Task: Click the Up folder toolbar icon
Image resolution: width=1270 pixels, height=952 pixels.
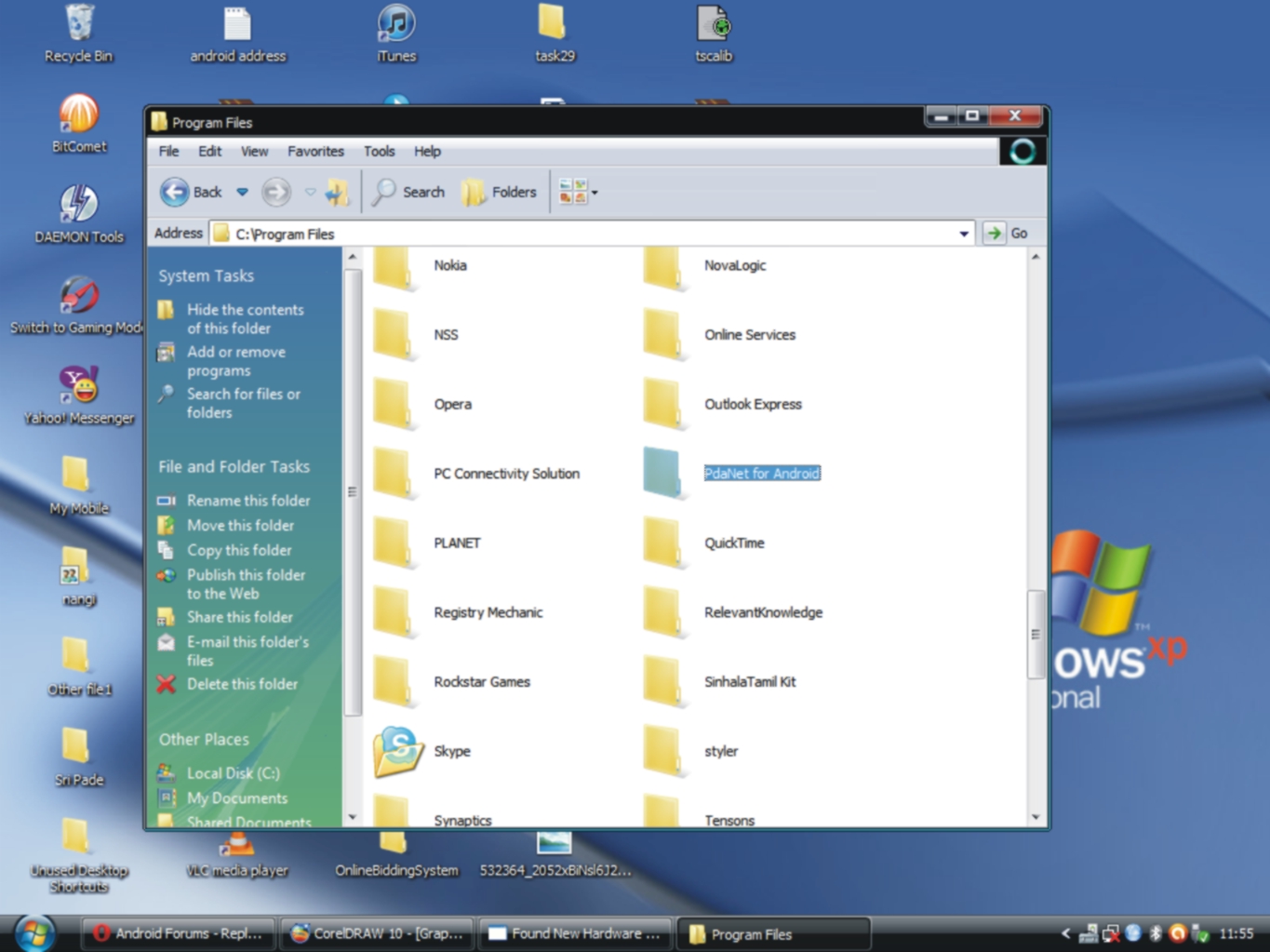Action: point(337,193)
